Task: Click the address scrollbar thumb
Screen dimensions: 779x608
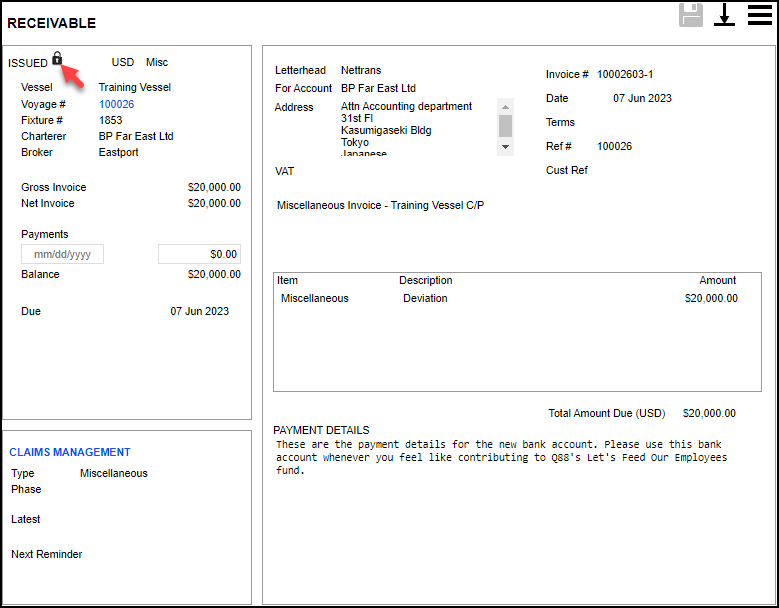Action: pos(505,125)
